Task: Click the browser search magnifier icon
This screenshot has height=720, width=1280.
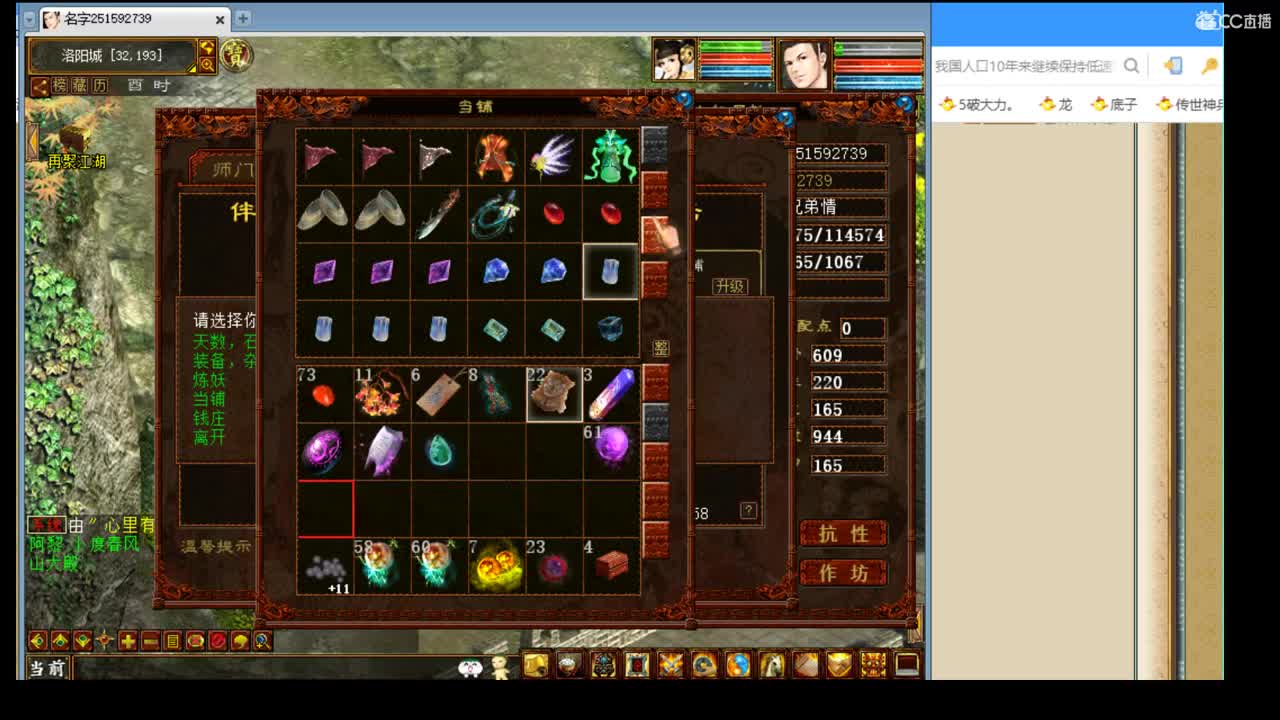Action: (1131, 66)
